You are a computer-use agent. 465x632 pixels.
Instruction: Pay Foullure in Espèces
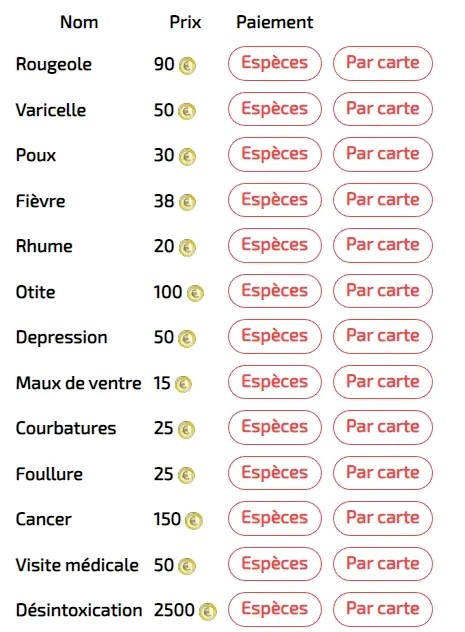click(275, 473)
